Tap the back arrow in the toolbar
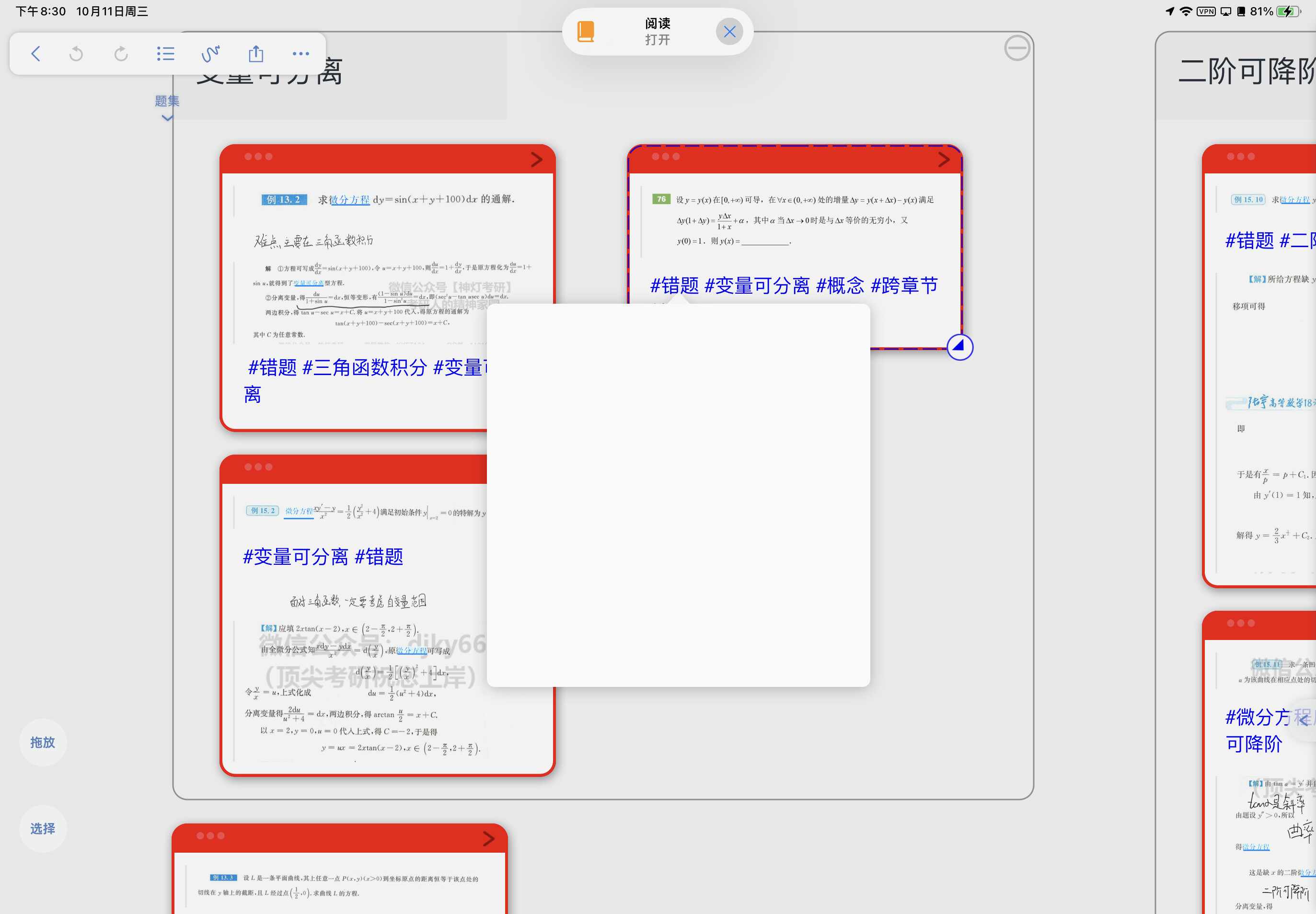Screen dimensions: 1316x914 [35, 54]
